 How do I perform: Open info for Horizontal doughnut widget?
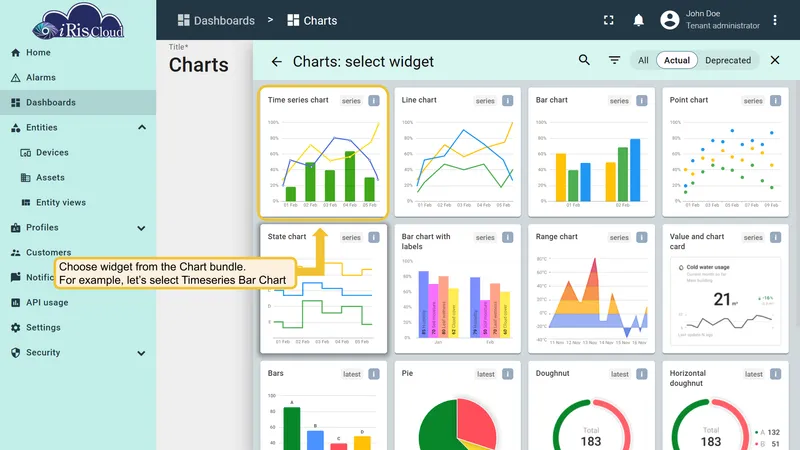point(776,374)
